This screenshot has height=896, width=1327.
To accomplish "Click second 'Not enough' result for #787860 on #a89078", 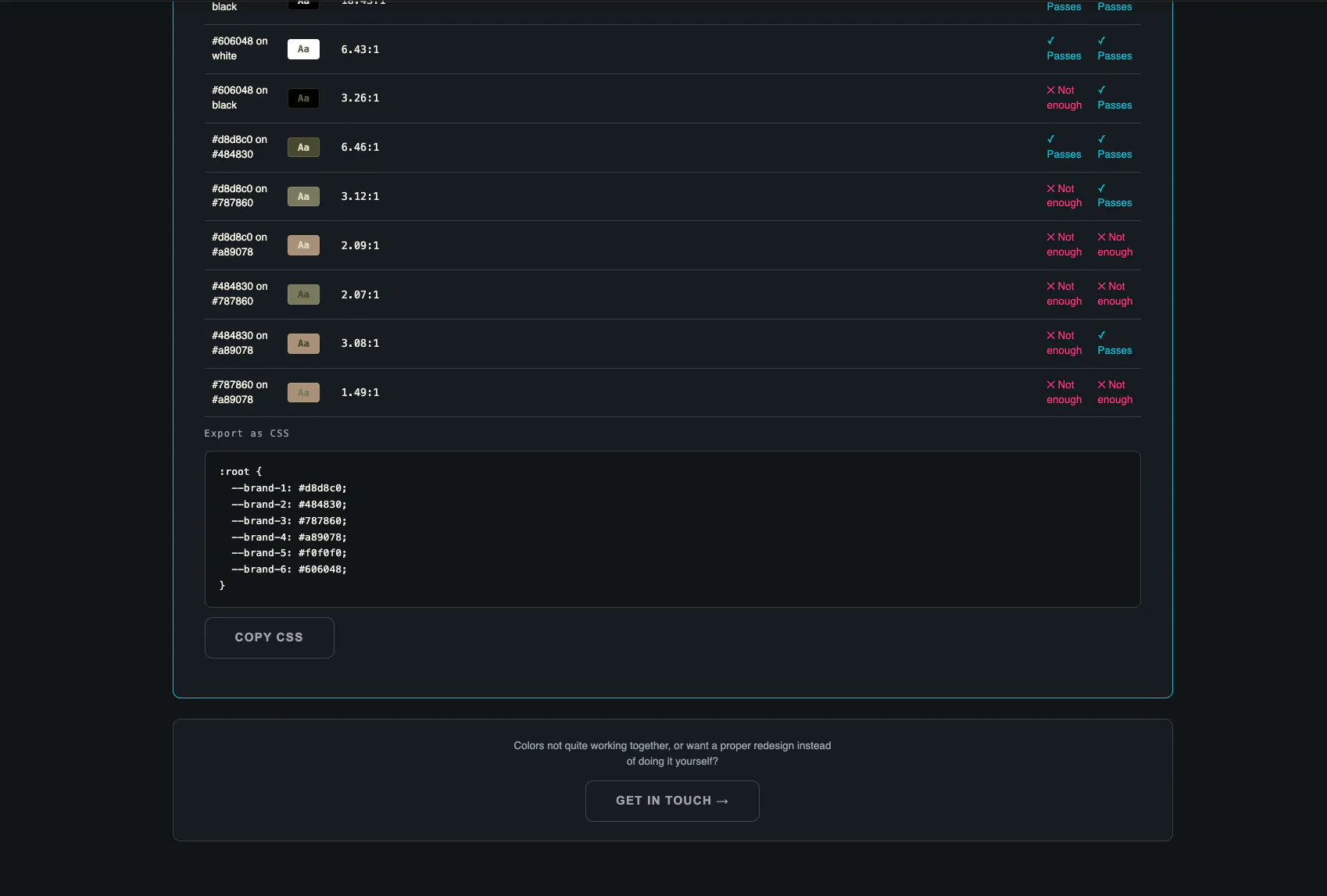I will (1115, 392).
